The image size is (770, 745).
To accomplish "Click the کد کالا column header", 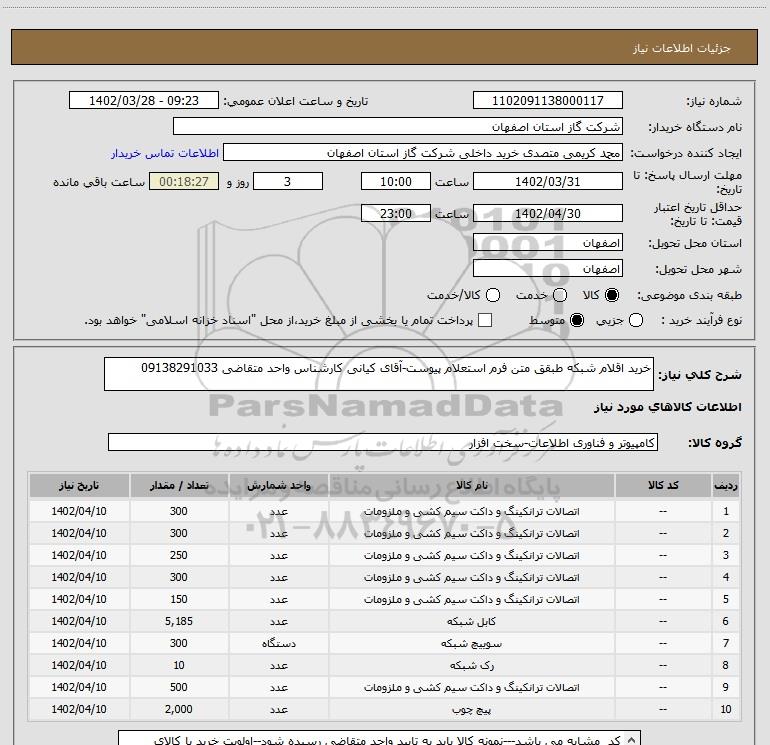I will 663,485.
